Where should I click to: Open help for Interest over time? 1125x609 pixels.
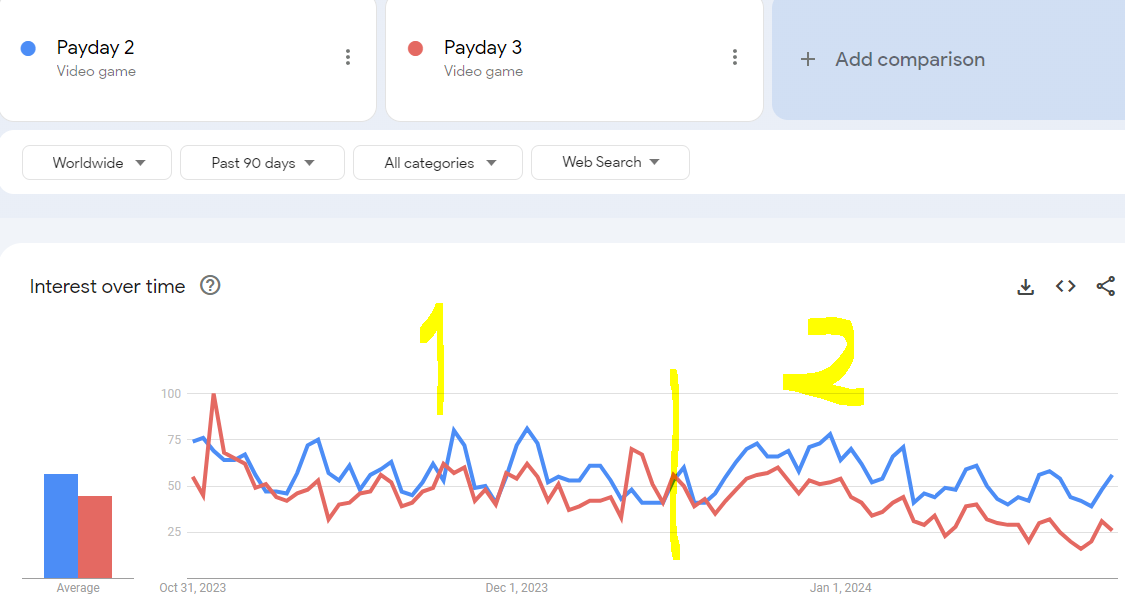click(210, 285)
